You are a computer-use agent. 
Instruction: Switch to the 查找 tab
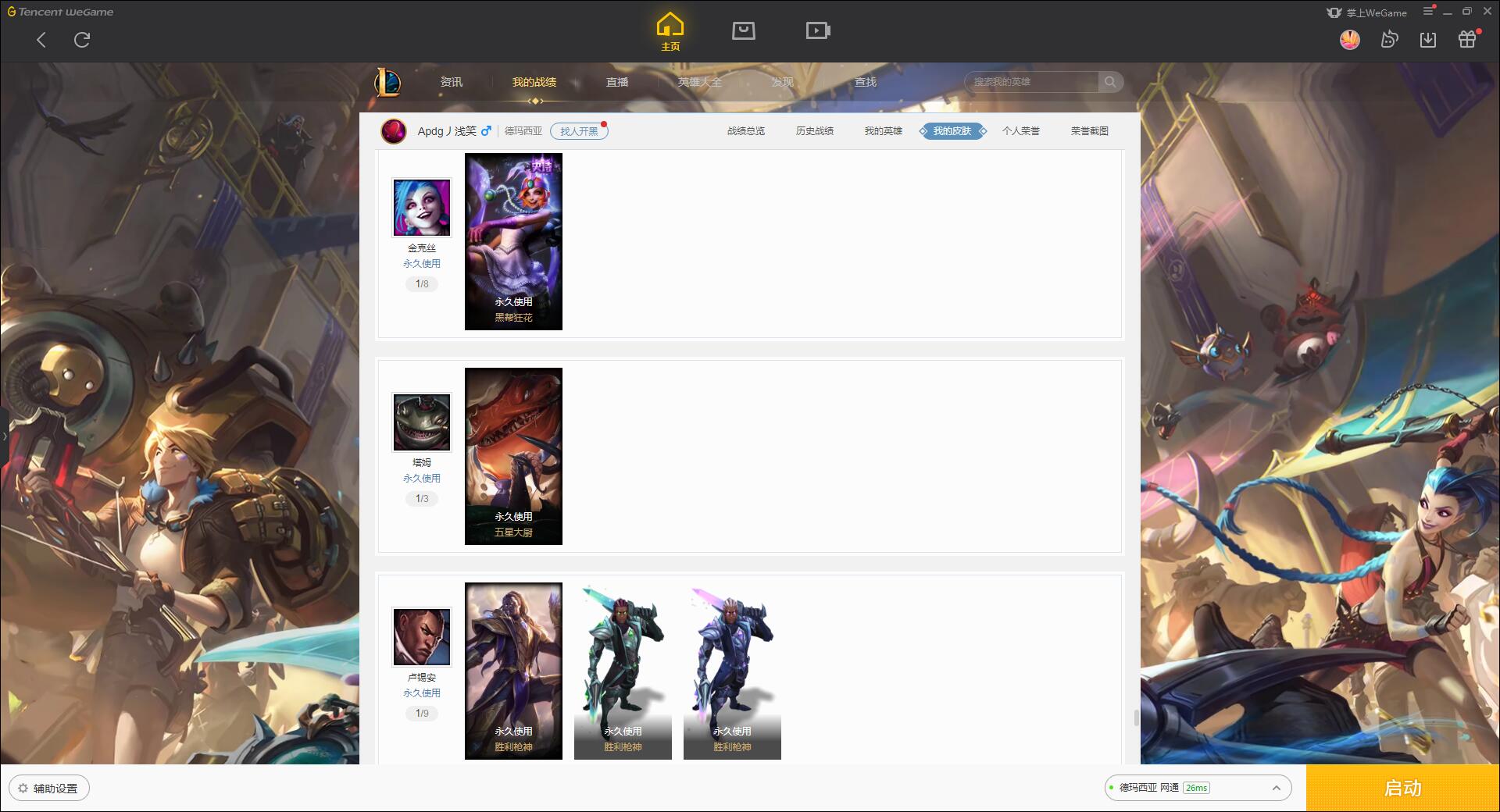(x=865, y=82)
